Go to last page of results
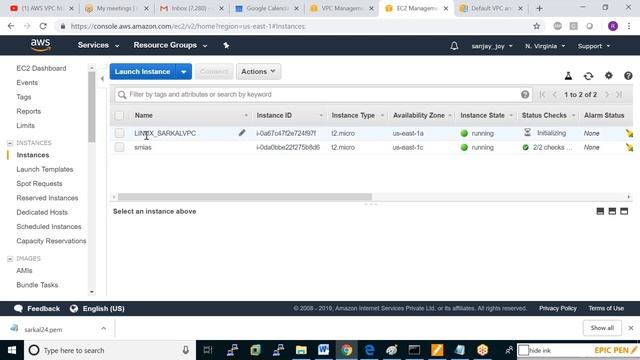This screenshot has width=640, height=360. coord(619,95)
